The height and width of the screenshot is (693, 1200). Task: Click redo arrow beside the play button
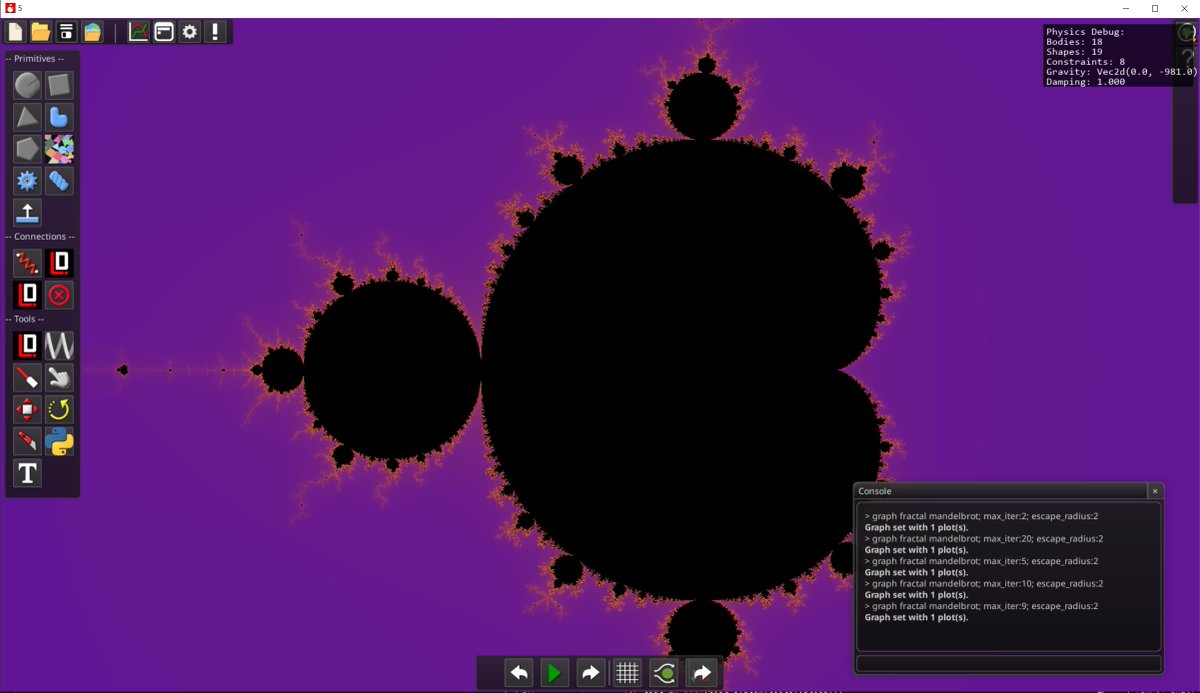point(591,673)
